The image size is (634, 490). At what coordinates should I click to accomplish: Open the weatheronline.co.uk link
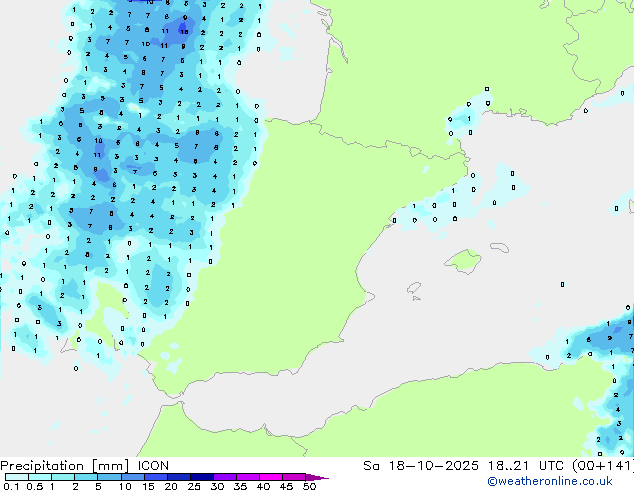[x=550, y=481]
